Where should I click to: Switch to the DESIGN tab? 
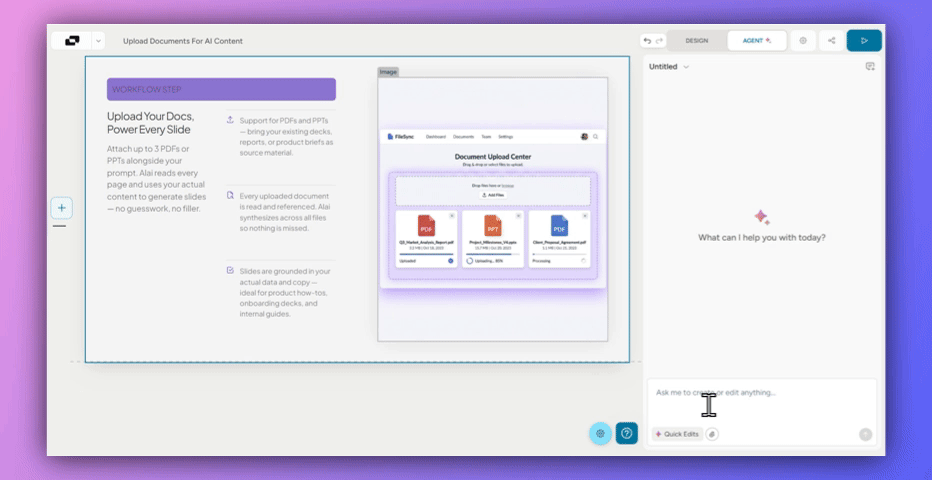(x=697, y=41)
